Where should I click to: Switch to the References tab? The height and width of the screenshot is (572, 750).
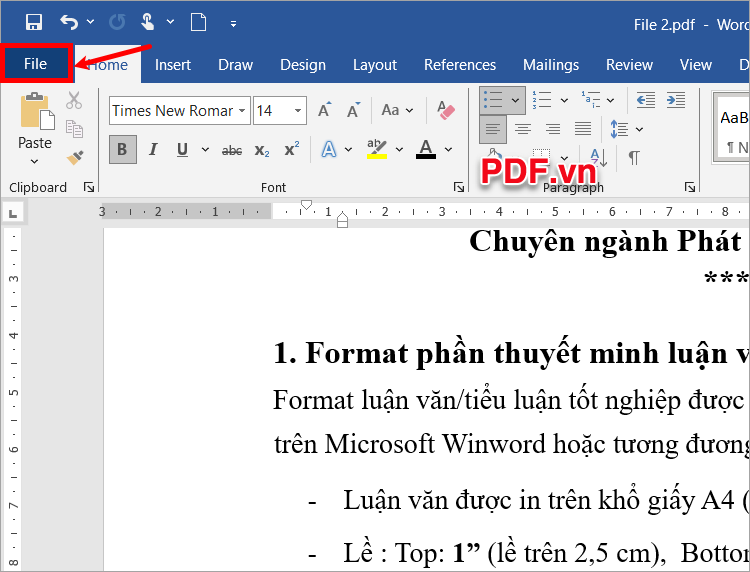pyautogui.click(x=460, y=64)
